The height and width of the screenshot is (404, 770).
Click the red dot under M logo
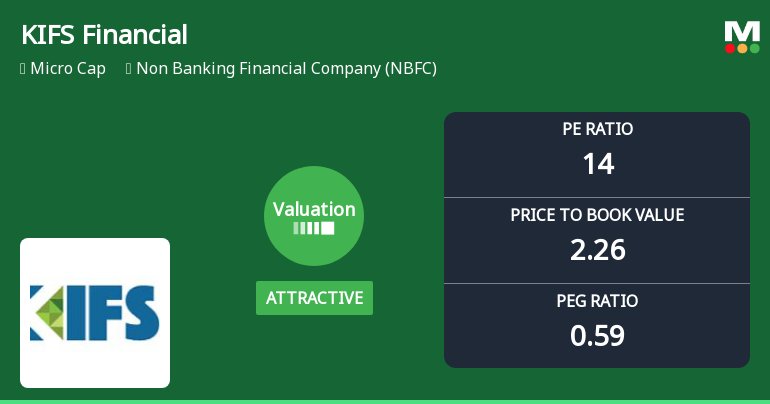pos(730,48)
